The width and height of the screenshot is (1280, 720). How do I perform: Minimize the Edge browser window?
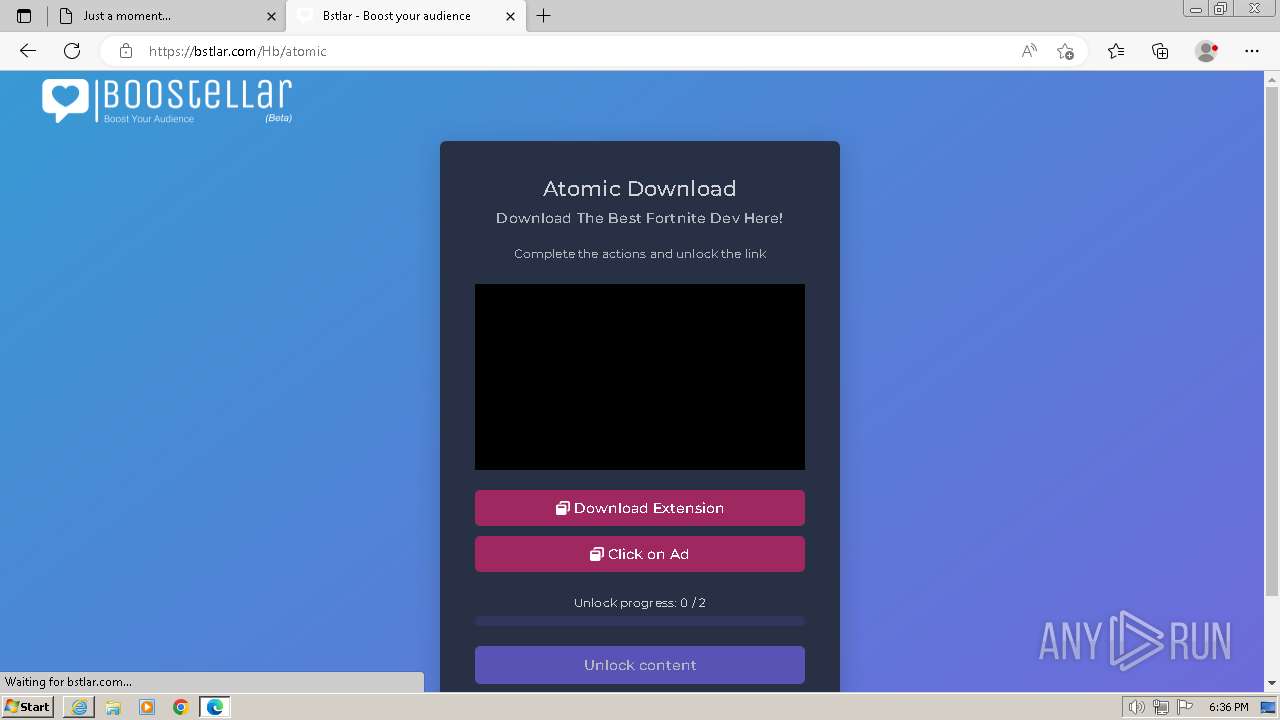coord(1196,9)
